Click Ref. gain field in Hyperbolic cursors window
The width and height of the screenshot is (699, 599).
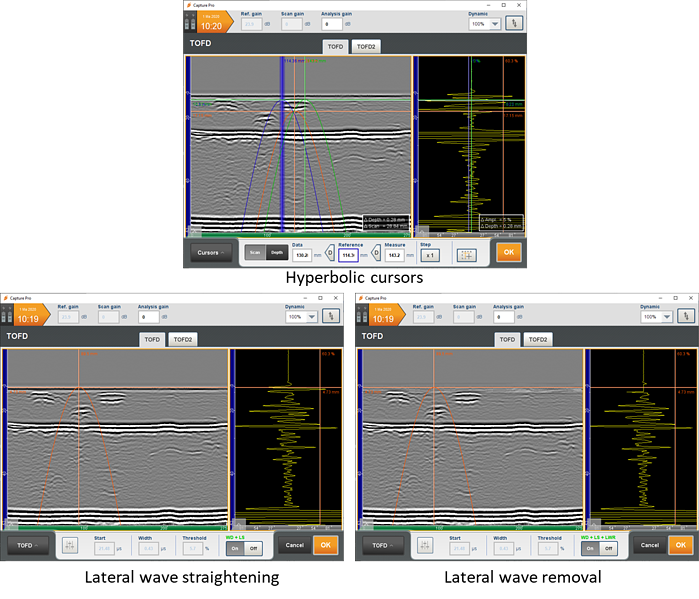(251, 24)
